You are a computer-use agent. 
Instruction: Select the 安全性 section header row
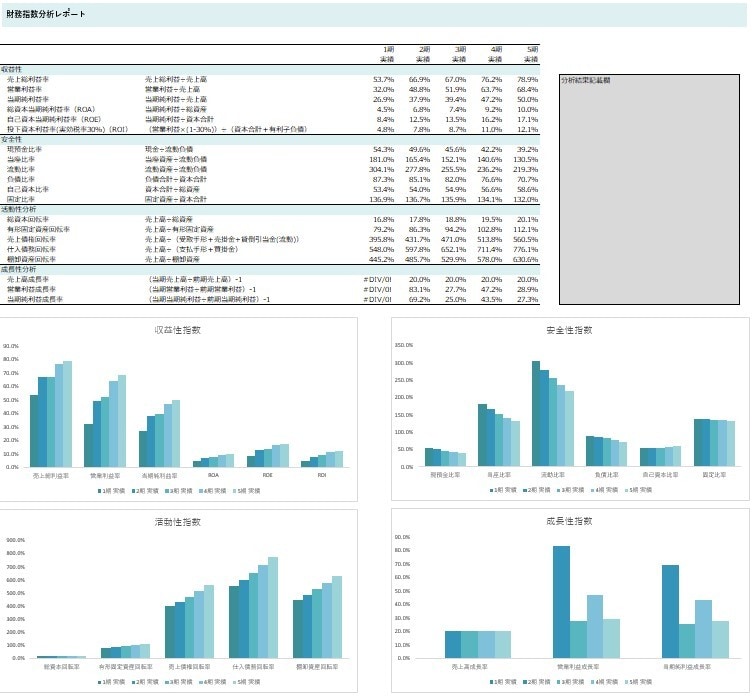[x=270, y=139]
